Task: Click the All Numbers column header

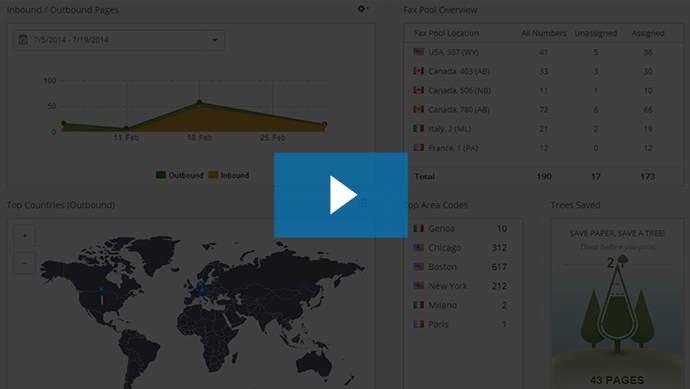Action: coord(544,33)
